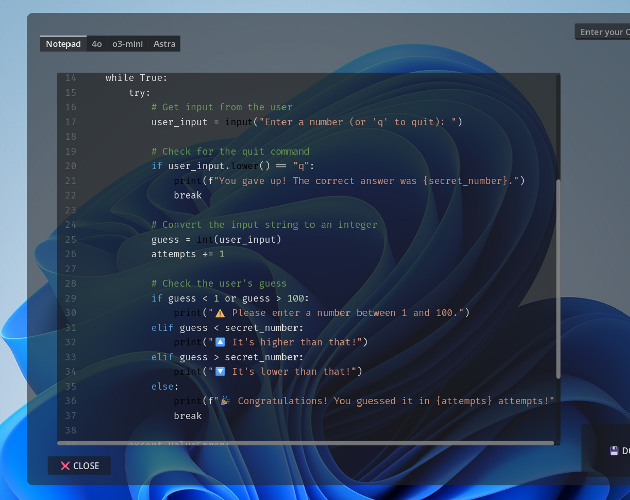The image size is (630, 500).
Task: Click the 'while True:' code line
Action: 136,78
